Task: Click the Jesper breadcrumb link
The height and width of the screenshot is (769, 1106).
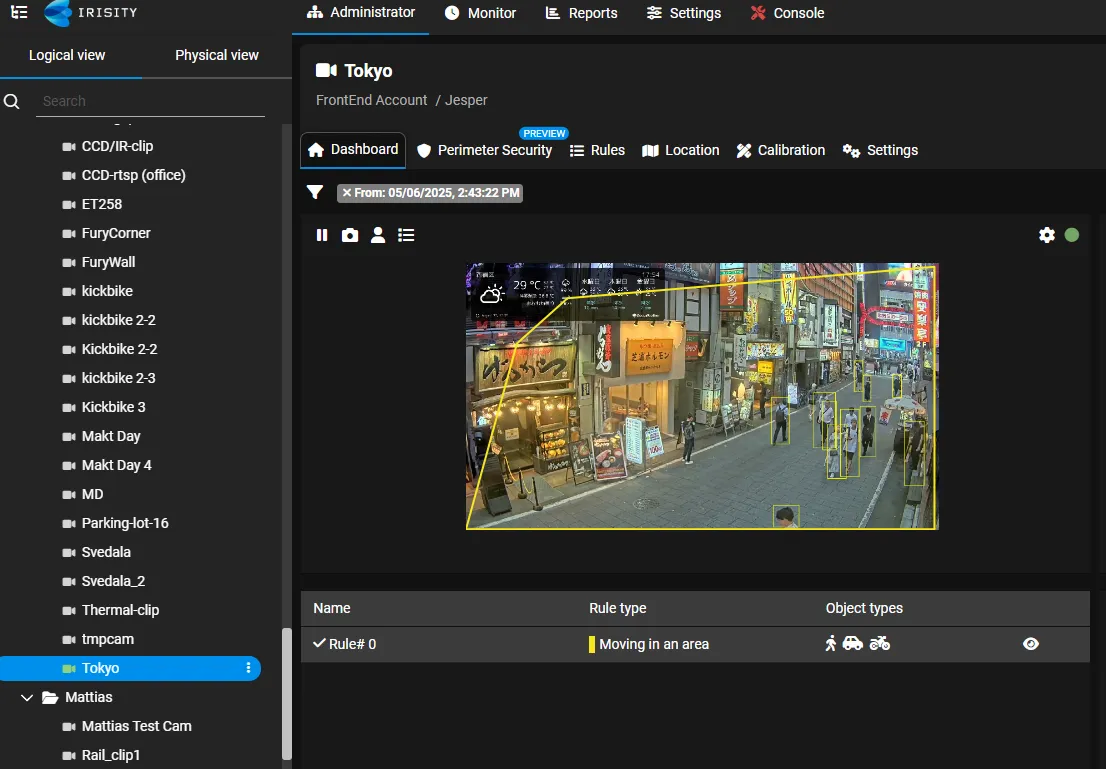Action: point(466,100)
